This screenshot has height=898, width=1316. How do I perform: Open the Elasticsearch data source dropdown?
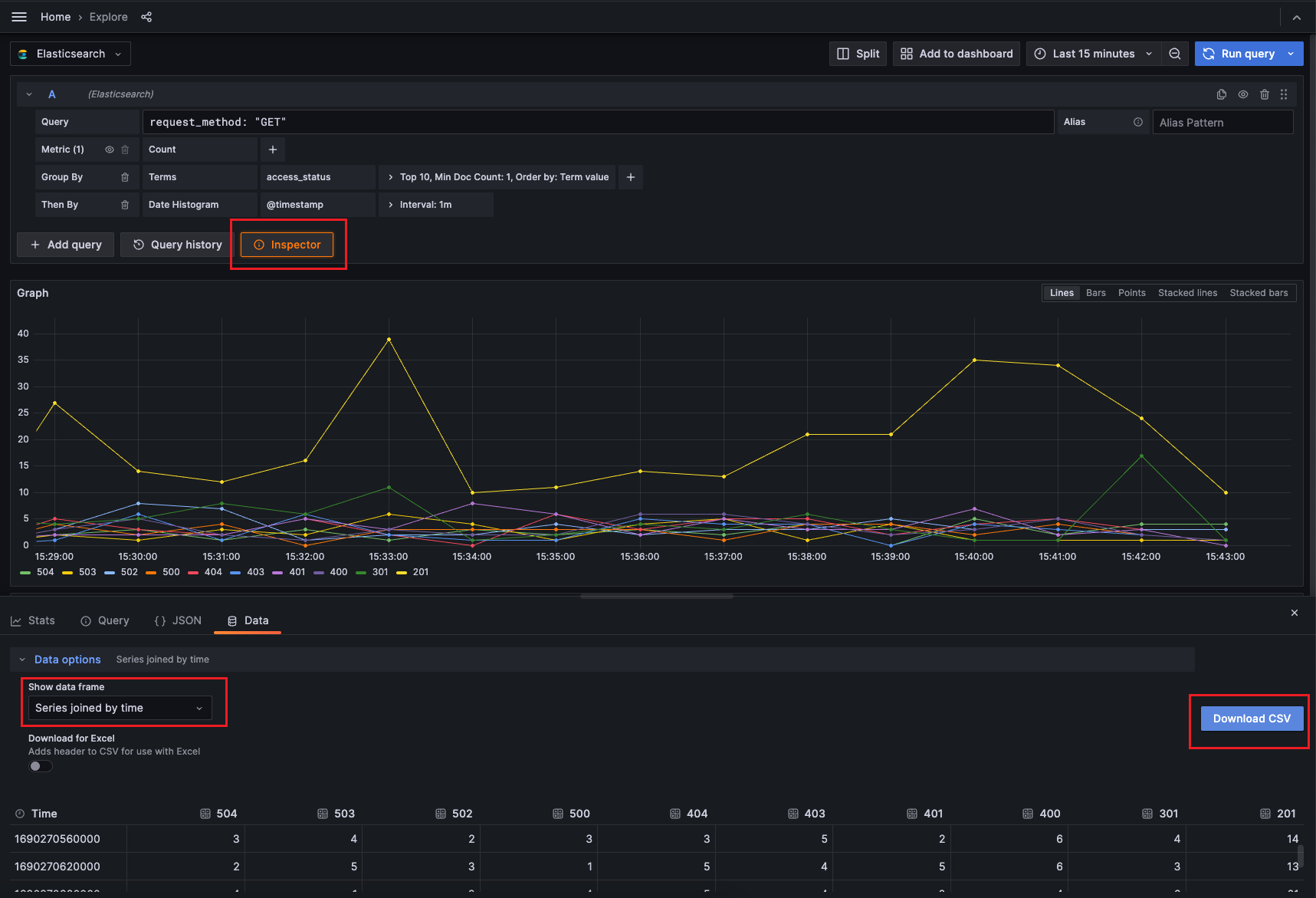(x=71, y=54)
